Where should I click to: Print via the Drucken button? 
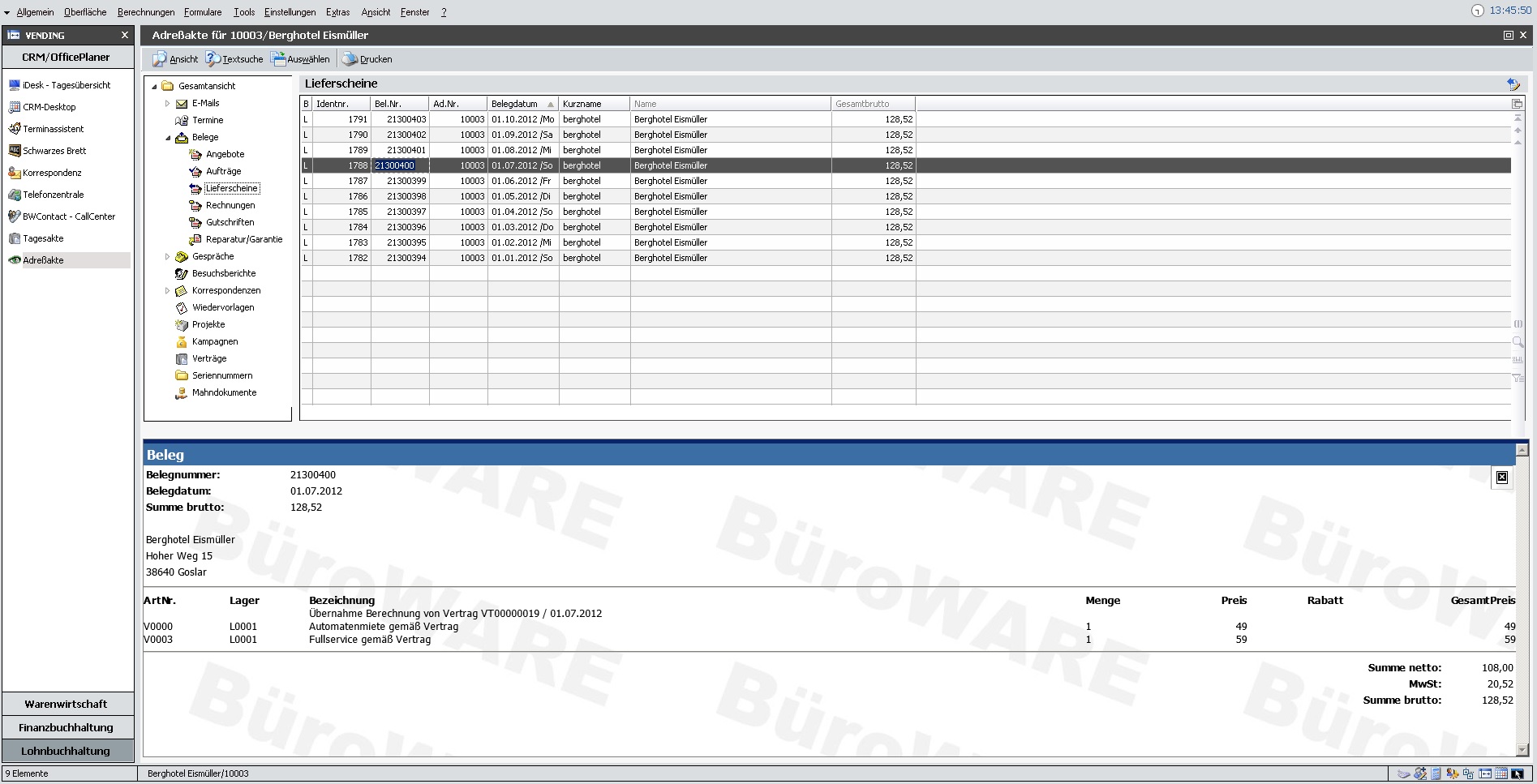click(367, 59)
